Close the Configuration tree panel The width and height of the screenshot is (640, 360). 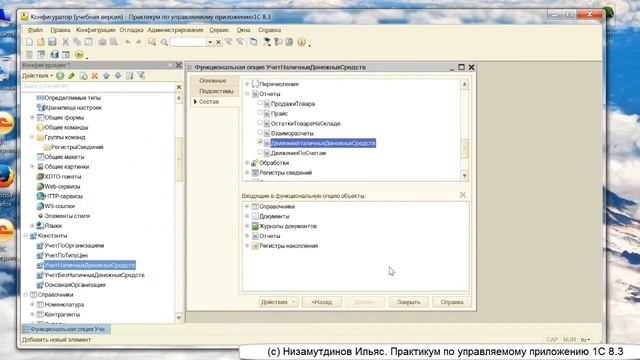178,65
